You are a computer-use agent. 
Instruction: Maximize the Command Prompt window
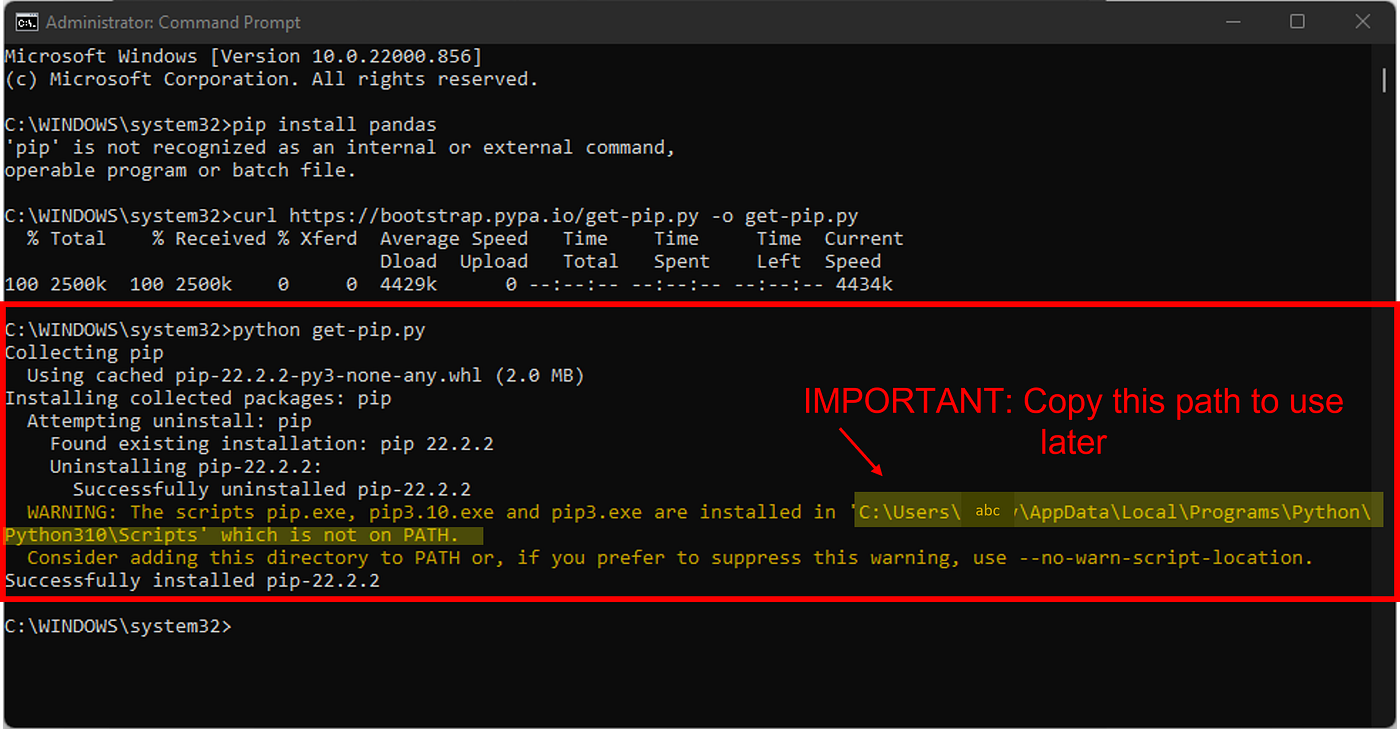[x=1297, y=21]
